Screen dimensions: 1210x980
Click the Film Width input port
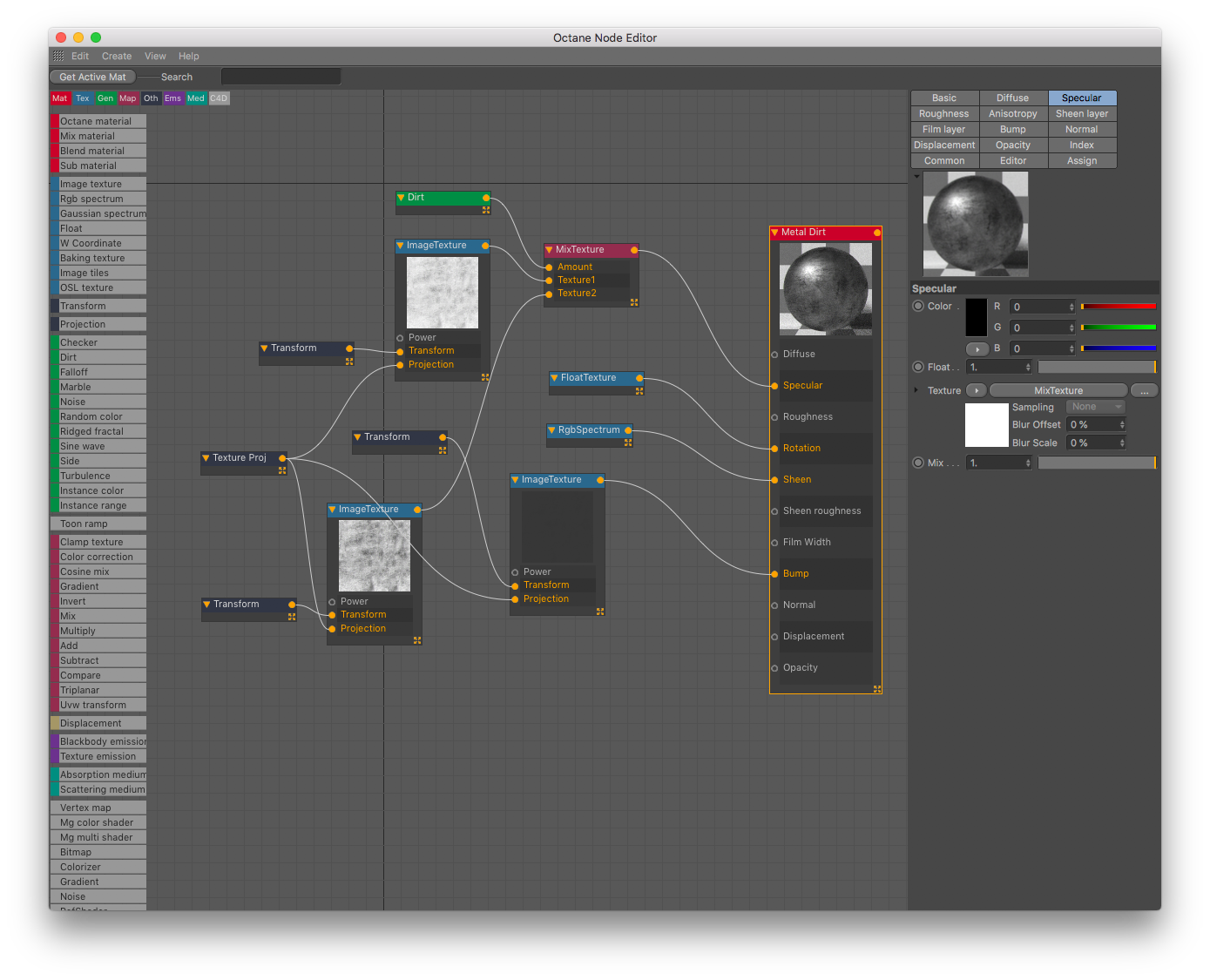tap(774, 543)
